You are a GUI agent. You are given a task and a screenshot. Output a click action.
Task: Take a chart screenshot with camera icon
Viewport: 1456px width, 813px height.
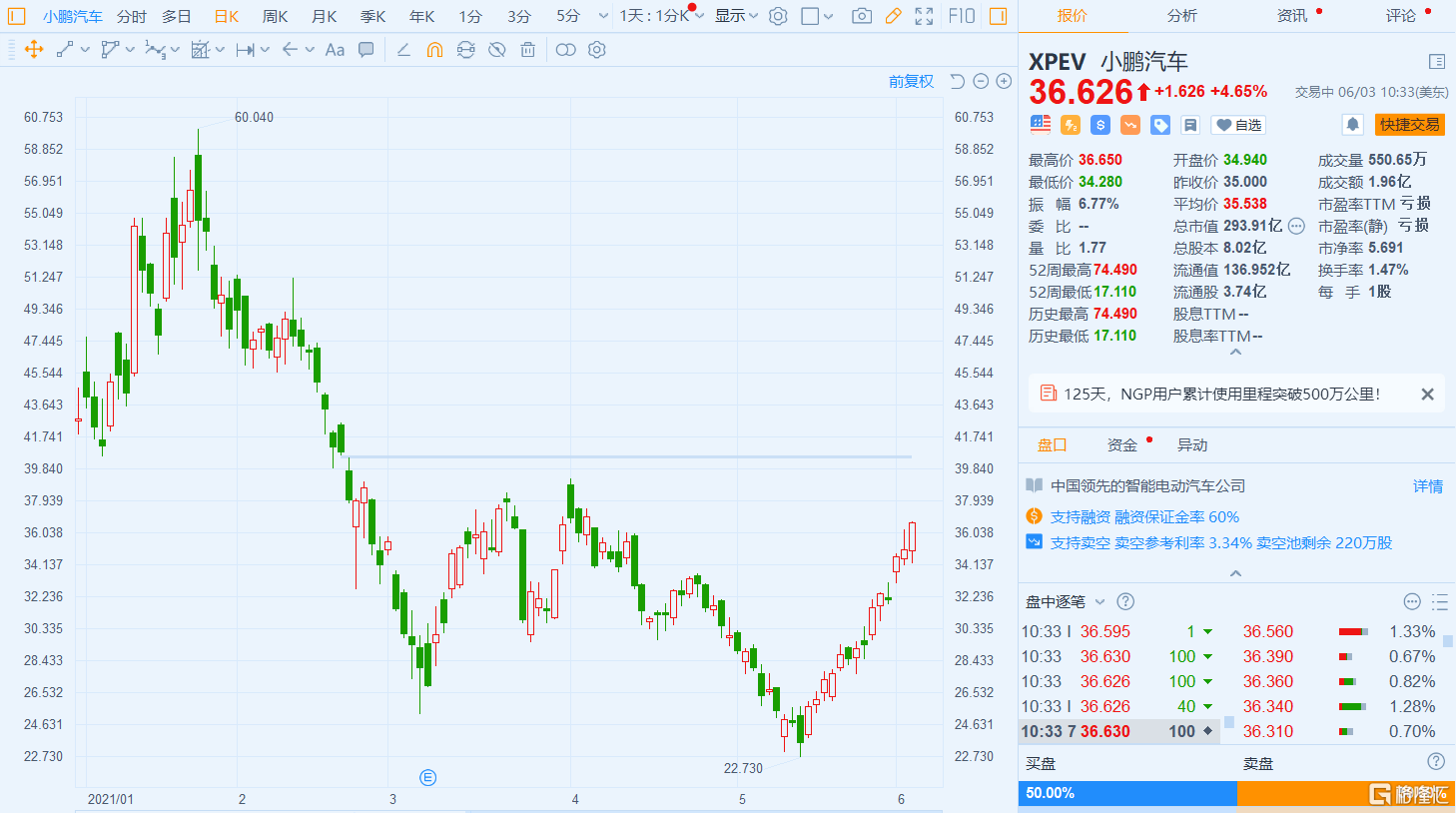[x=862, y=16]
